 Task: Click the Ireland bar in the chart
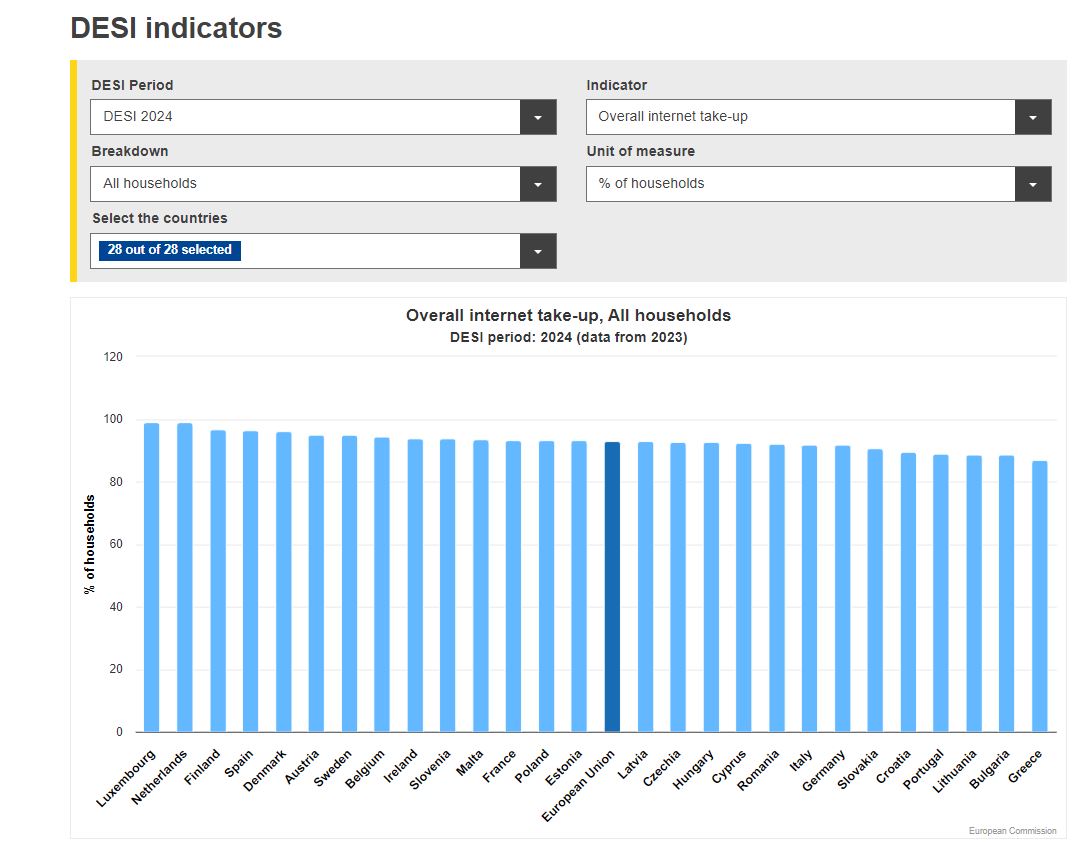pyautogui.click(x=415, y=586)
